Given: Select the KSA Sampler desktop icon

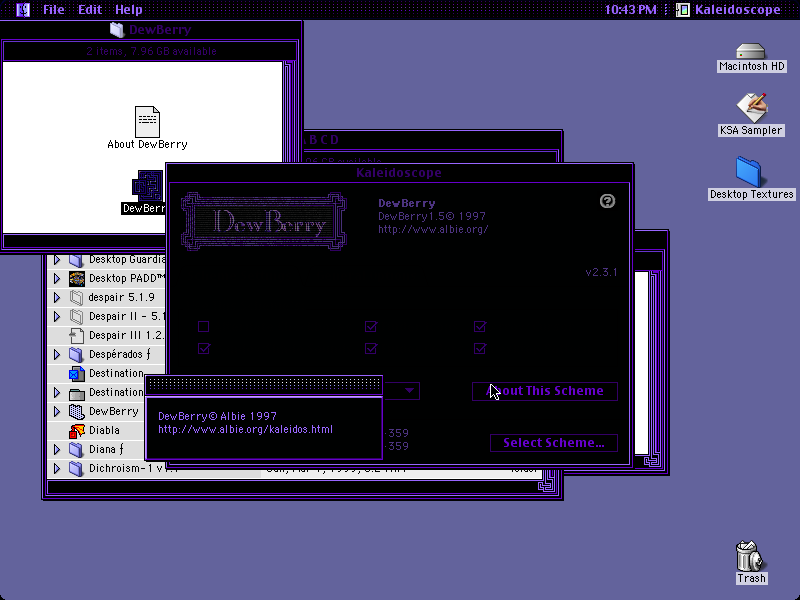Looking at the screenshot, I should (751, 107).
